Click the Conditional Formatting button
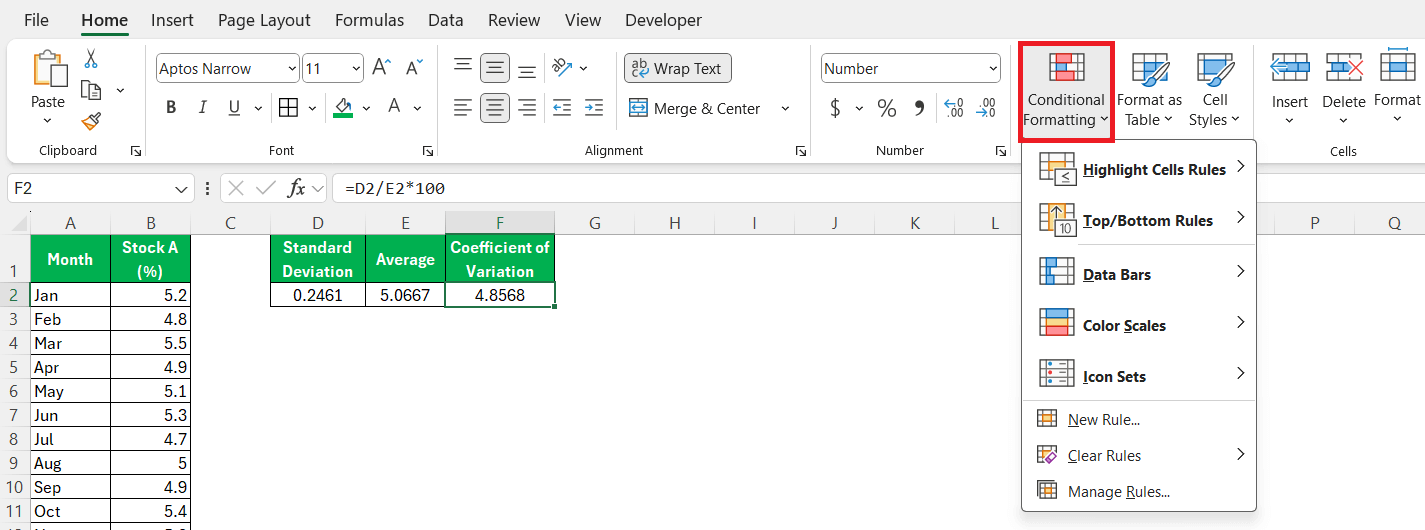 click(1066, 91)
